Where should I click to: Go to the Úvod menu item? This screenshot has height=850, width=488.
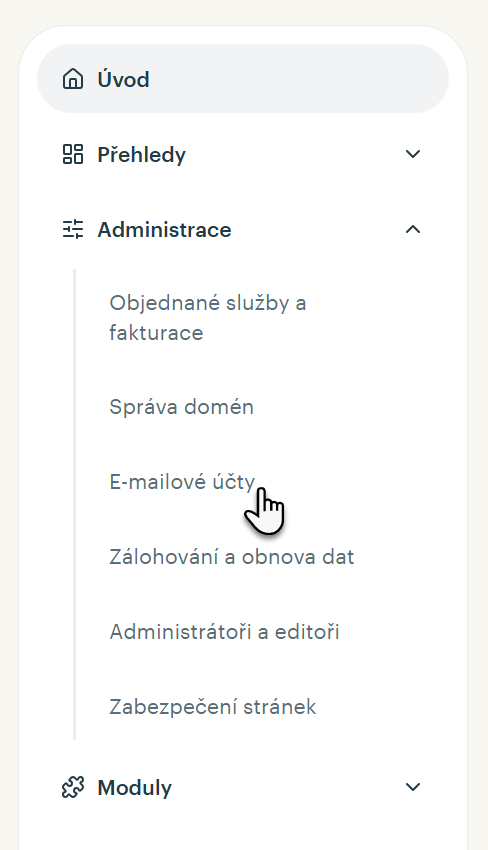243,79
